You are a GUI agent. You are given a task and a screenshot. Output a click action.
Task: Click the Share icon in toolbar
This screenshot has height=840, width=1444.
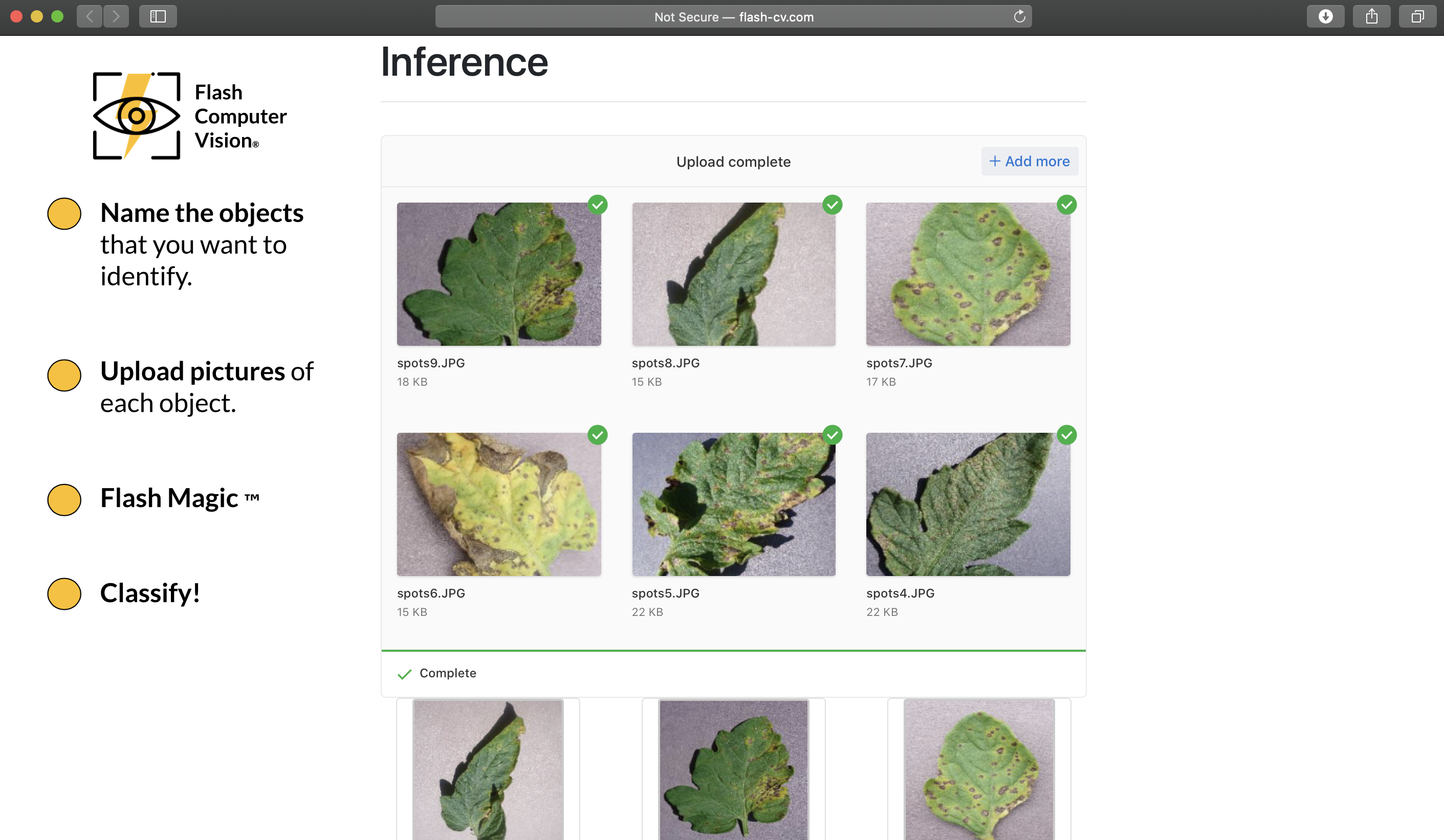click(1371, 16)
